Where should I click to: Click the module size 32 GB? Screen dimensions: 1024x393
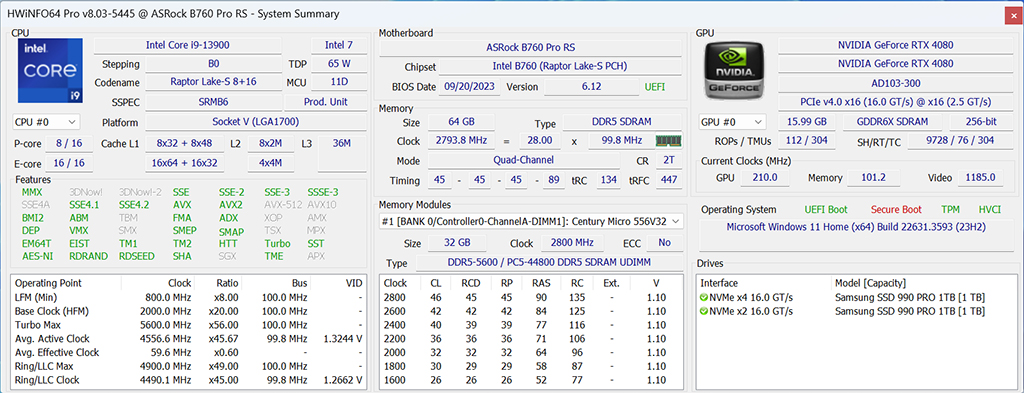point(456,243)
